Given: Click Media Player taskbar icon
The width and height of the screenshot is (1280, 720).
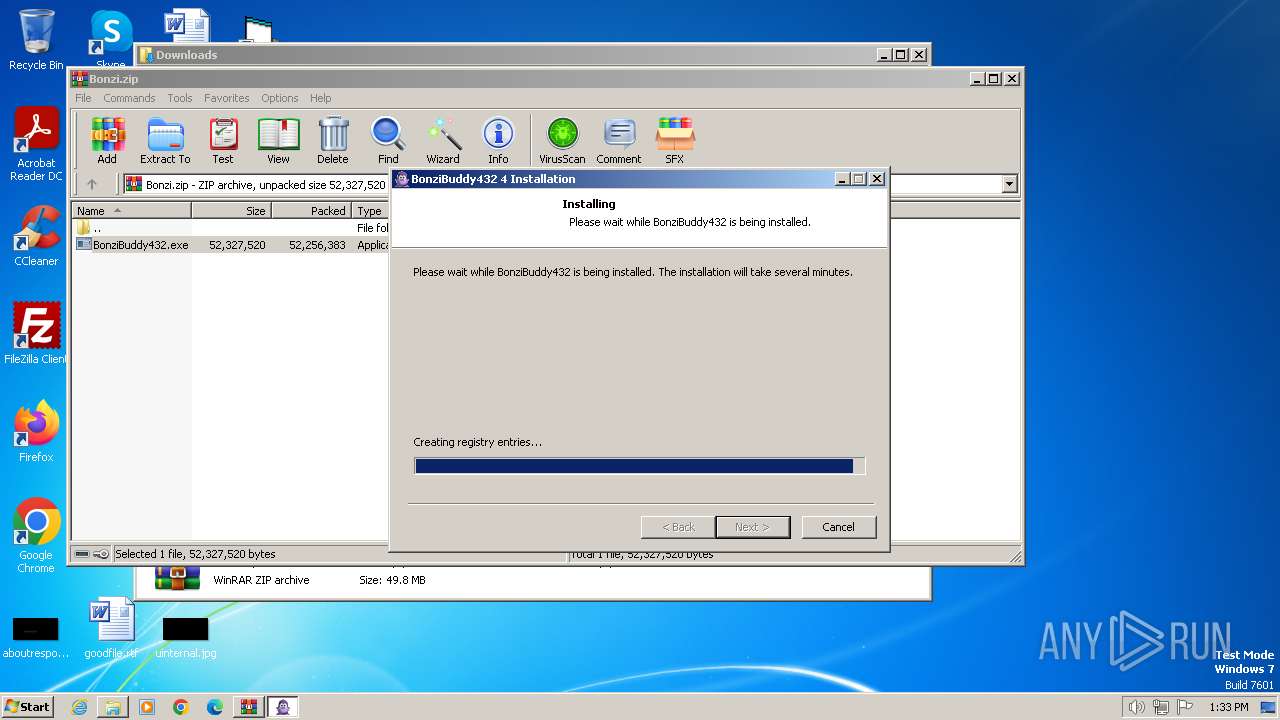Looking at the screenshot, I should tap(147, 707).
